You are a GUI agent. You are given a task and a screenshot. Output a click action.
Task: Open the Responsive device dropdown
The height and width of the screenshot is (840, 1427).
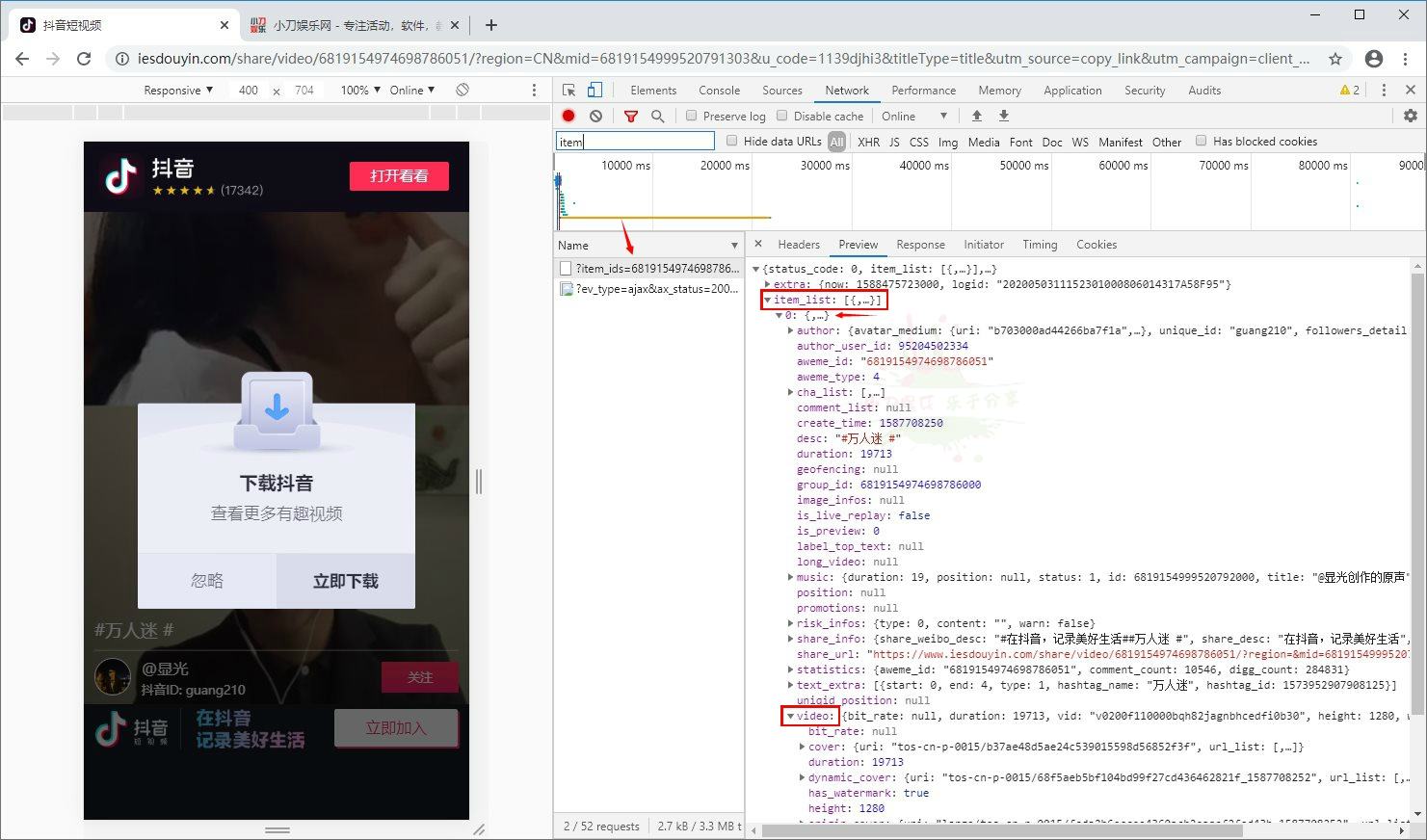[178, 90]
